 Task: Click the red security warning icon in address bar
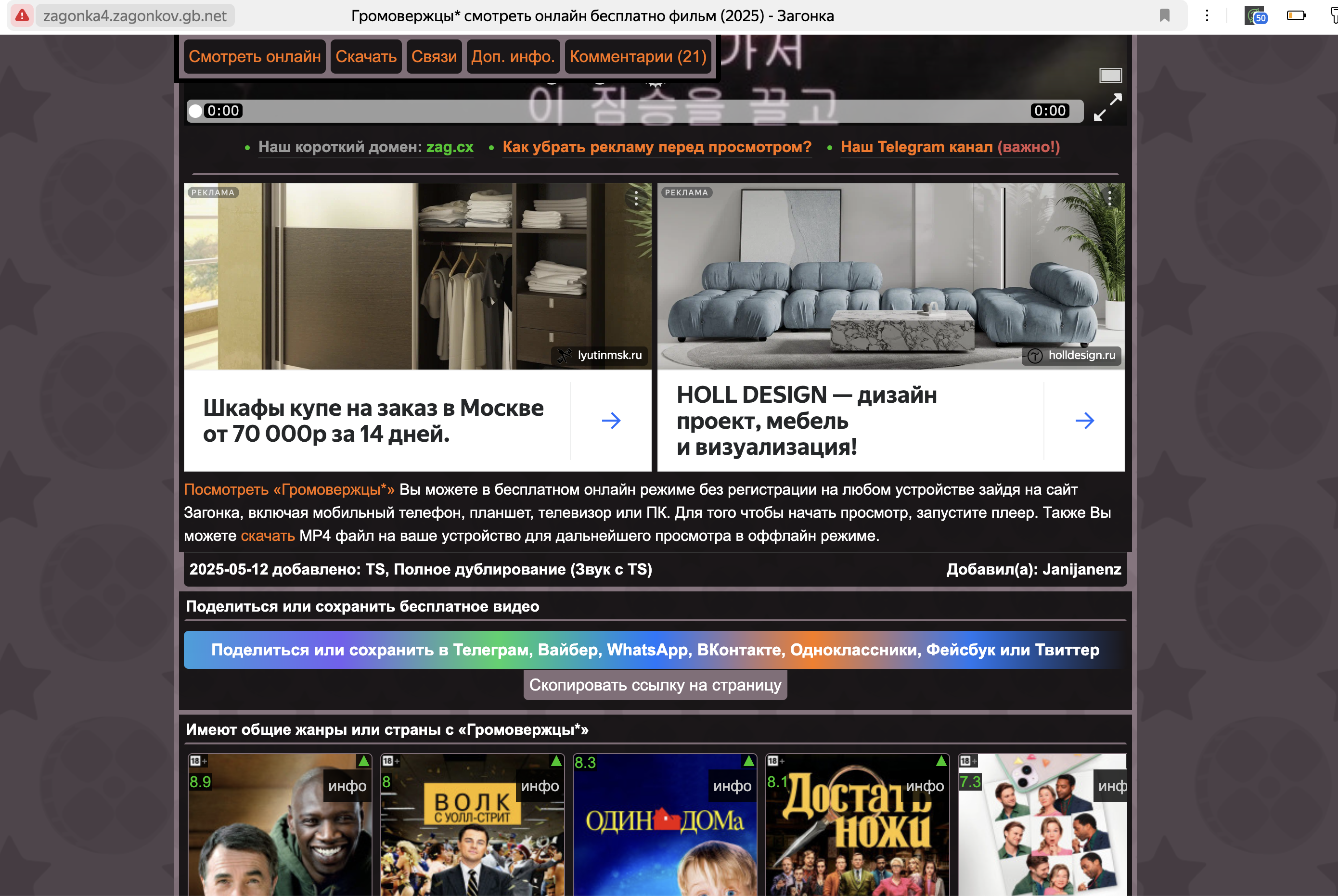pos(22,15)
